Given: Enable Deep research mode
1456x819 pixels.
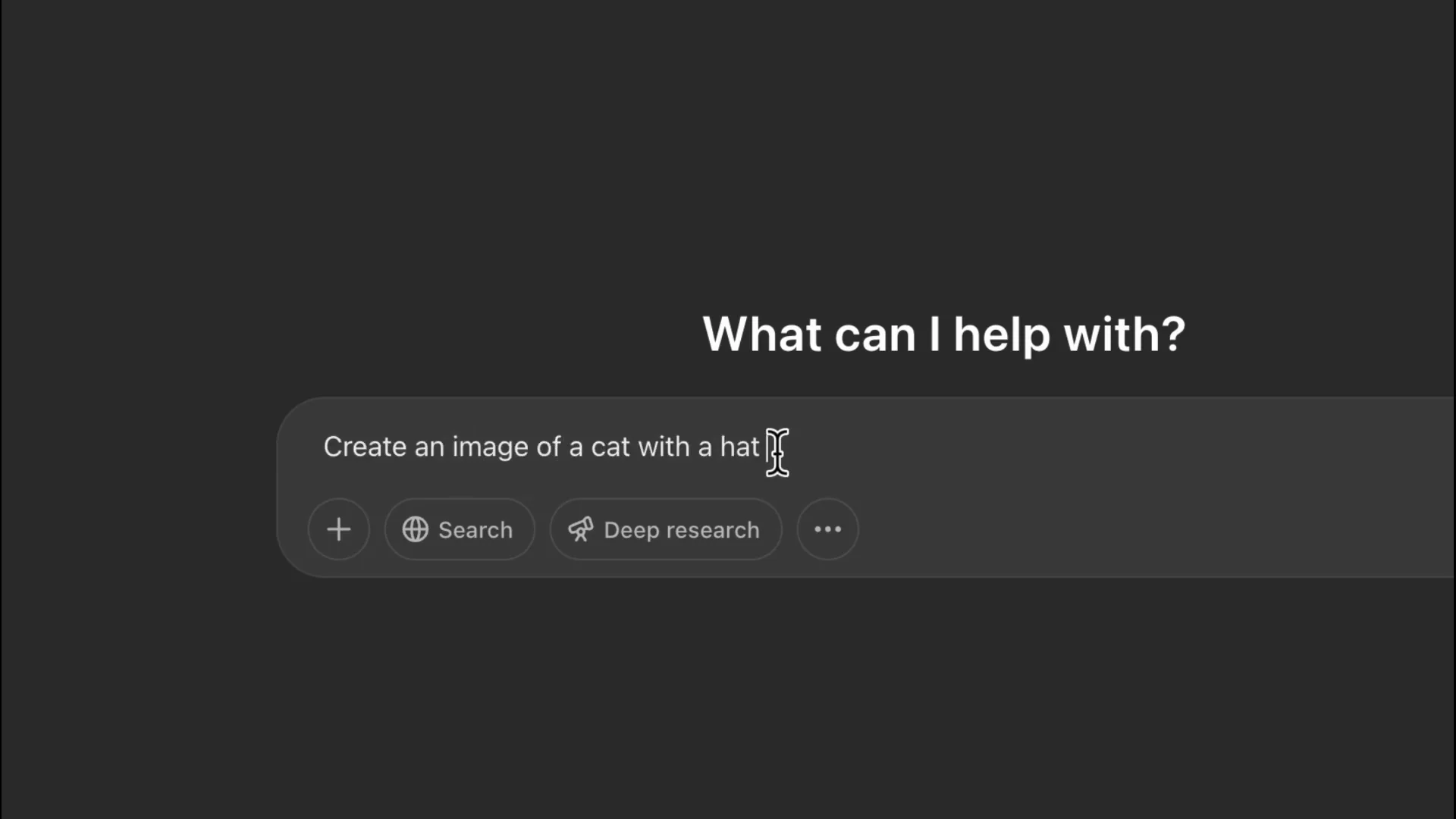Looking at the screenshot, I should coord(665,529).
